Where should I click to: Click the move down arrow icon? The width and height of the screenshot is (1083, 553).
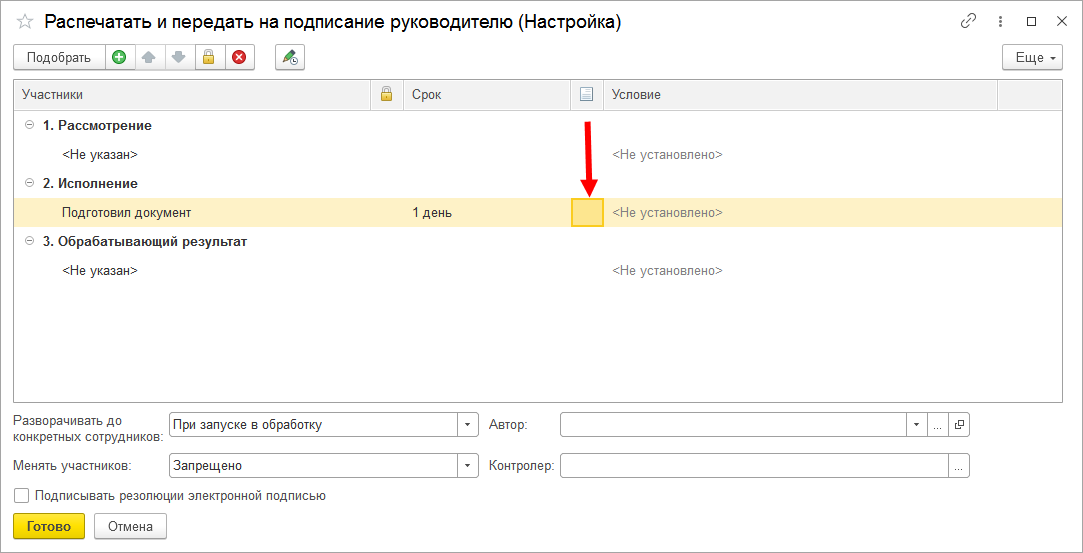click(179, 58)
